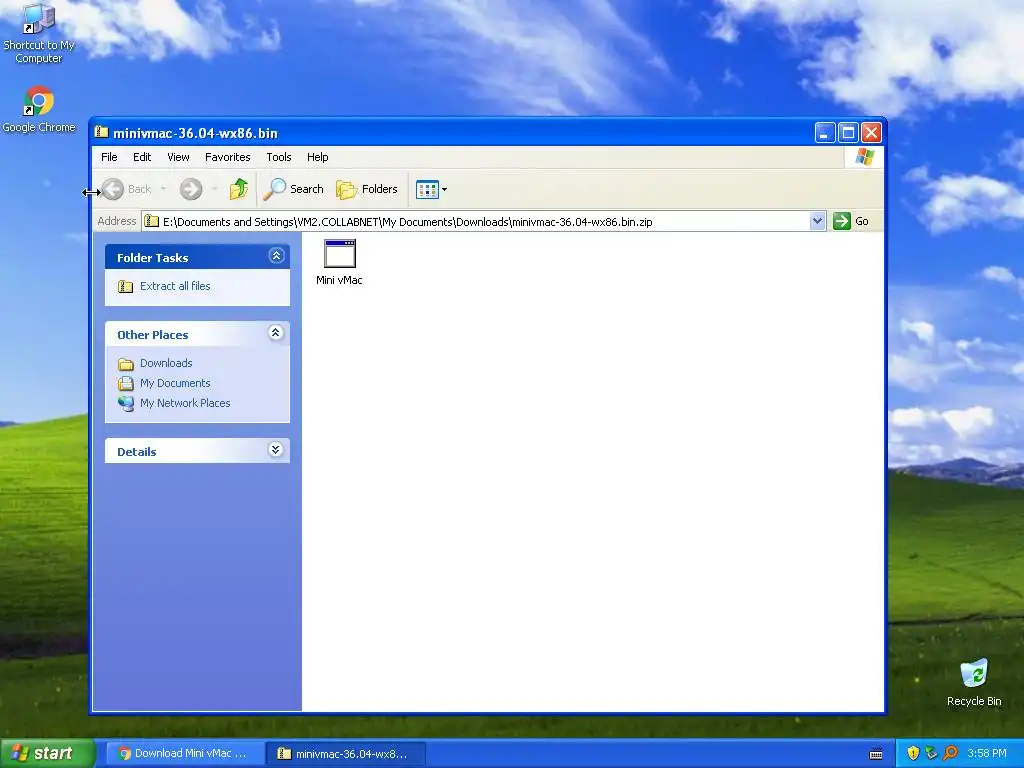The height and width of the screenshot is (768, 1024).
Task: Expand the Back history dropdown arrow
Action: coord(163,189)
